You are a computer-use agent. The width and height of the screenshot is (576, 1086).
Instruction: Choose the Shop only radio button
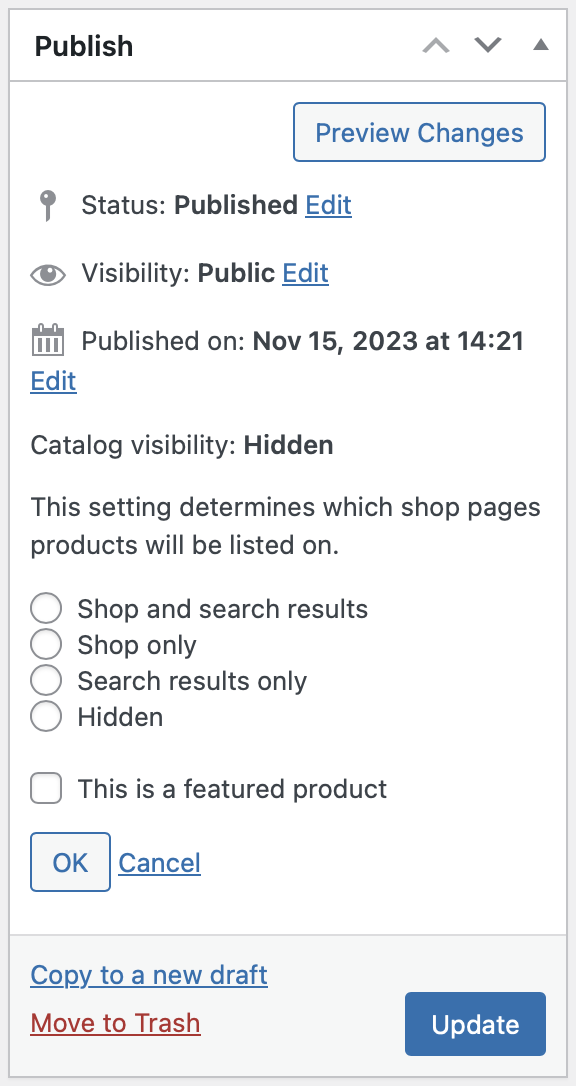[x=46, y=645]
